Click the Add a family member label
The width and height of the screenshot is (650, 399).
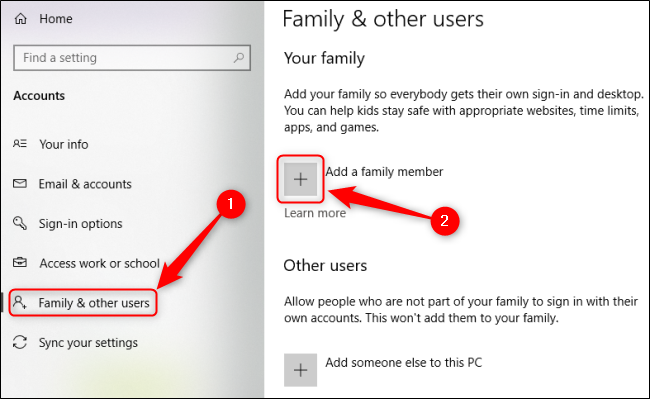(384, 172)
